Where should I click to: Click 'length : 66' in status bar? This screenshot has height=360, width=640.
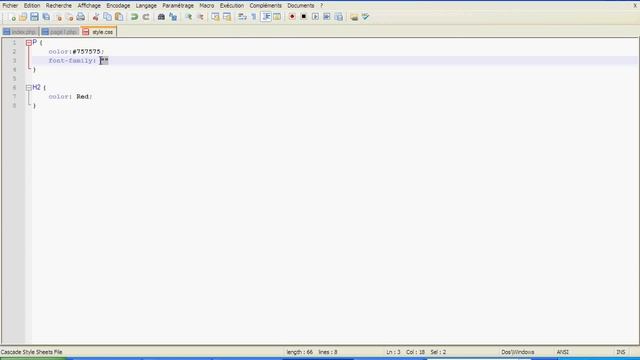(299, 352)
